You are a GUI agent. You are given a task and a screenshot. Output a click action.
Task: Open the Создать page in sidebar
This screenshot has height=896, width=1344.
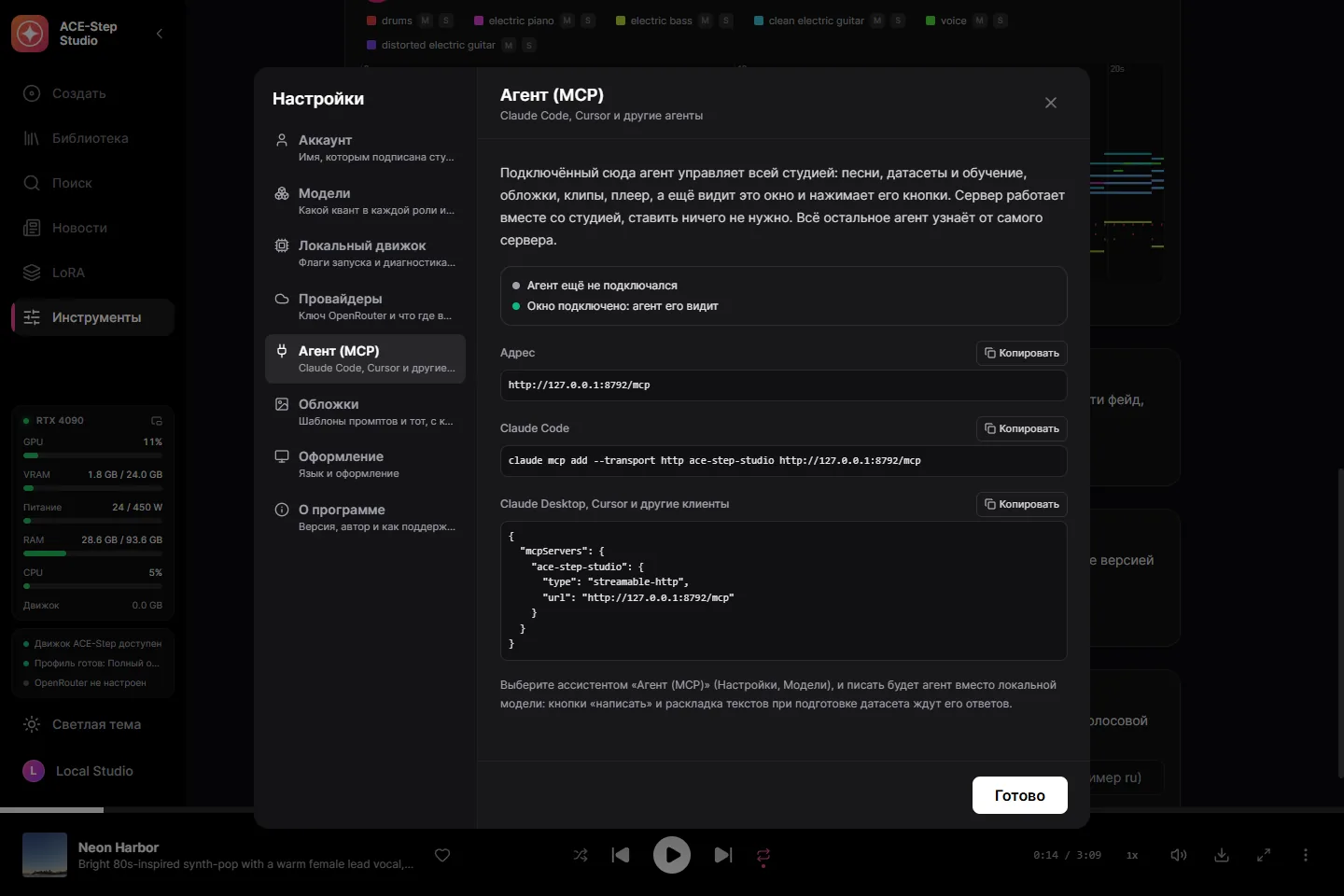[92, 93]
